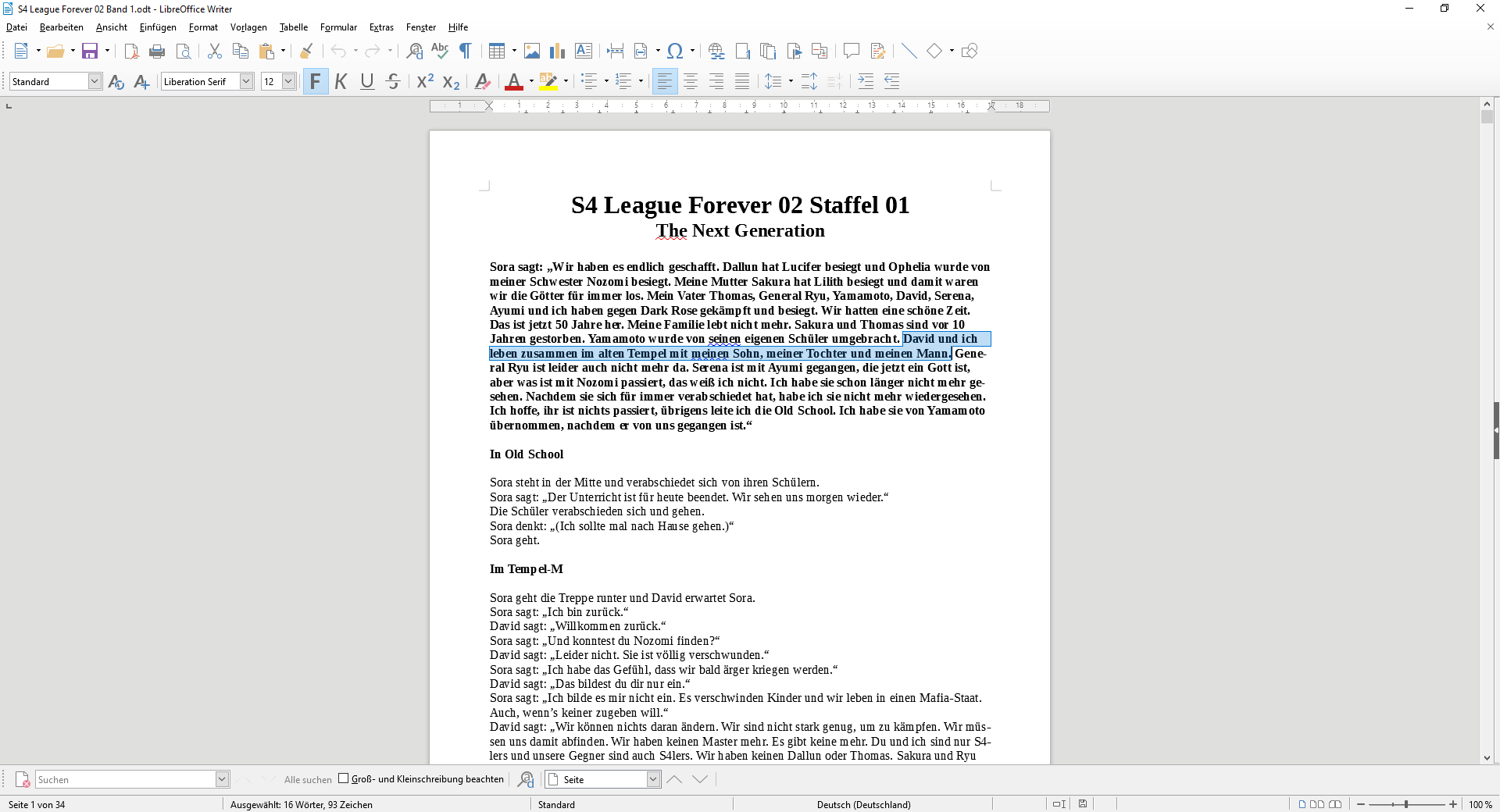1500x812 pixels.
Task: Open print preview
Action: [183, 52]
